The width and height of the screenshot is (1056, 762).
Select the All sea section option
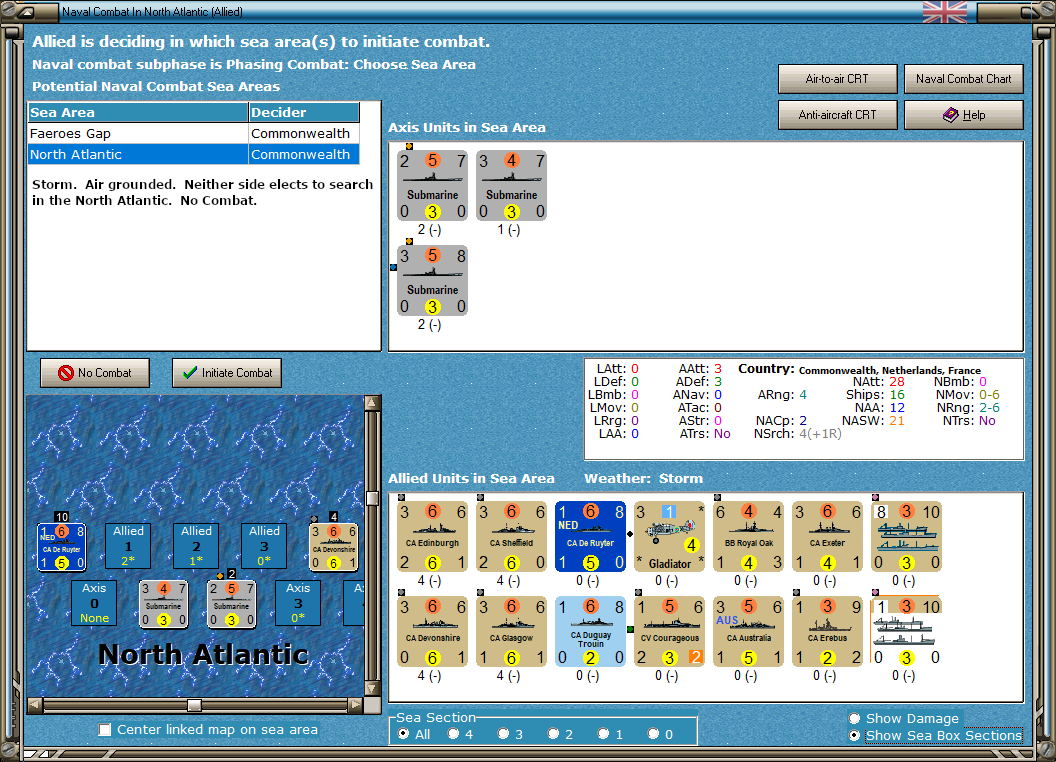point(403,734)
